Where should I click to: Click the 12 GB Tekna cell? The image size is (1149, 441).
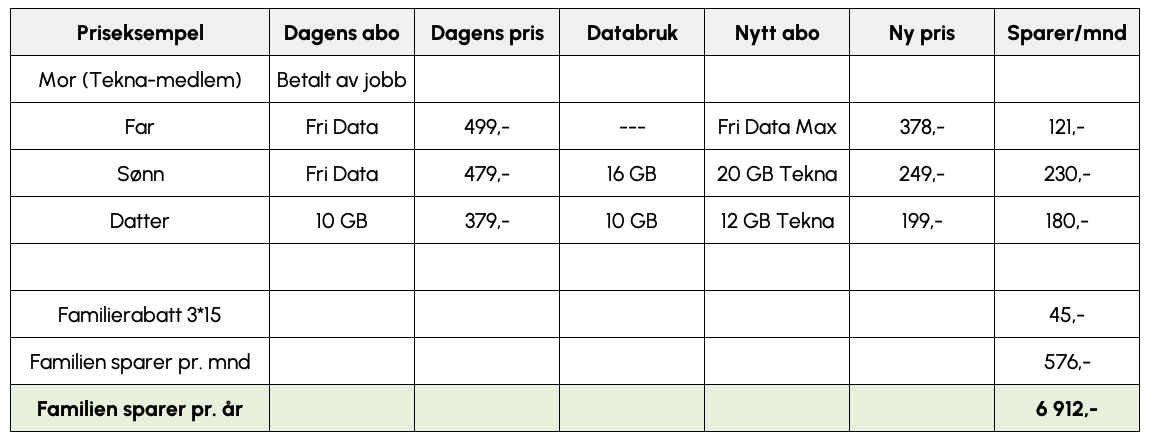point(777,221)
